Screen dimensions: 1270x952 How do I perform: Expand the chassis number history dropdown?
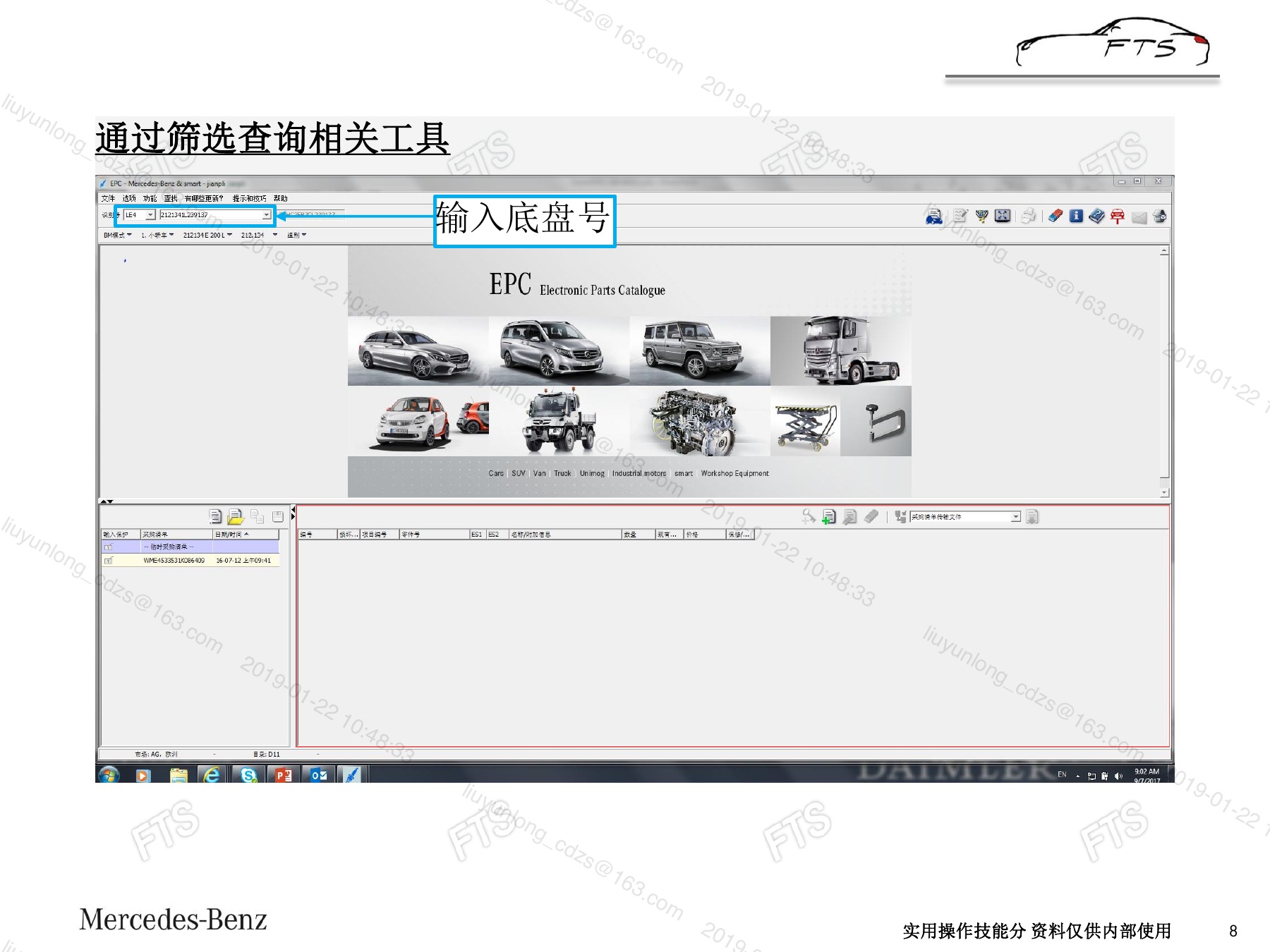[266, 215]
